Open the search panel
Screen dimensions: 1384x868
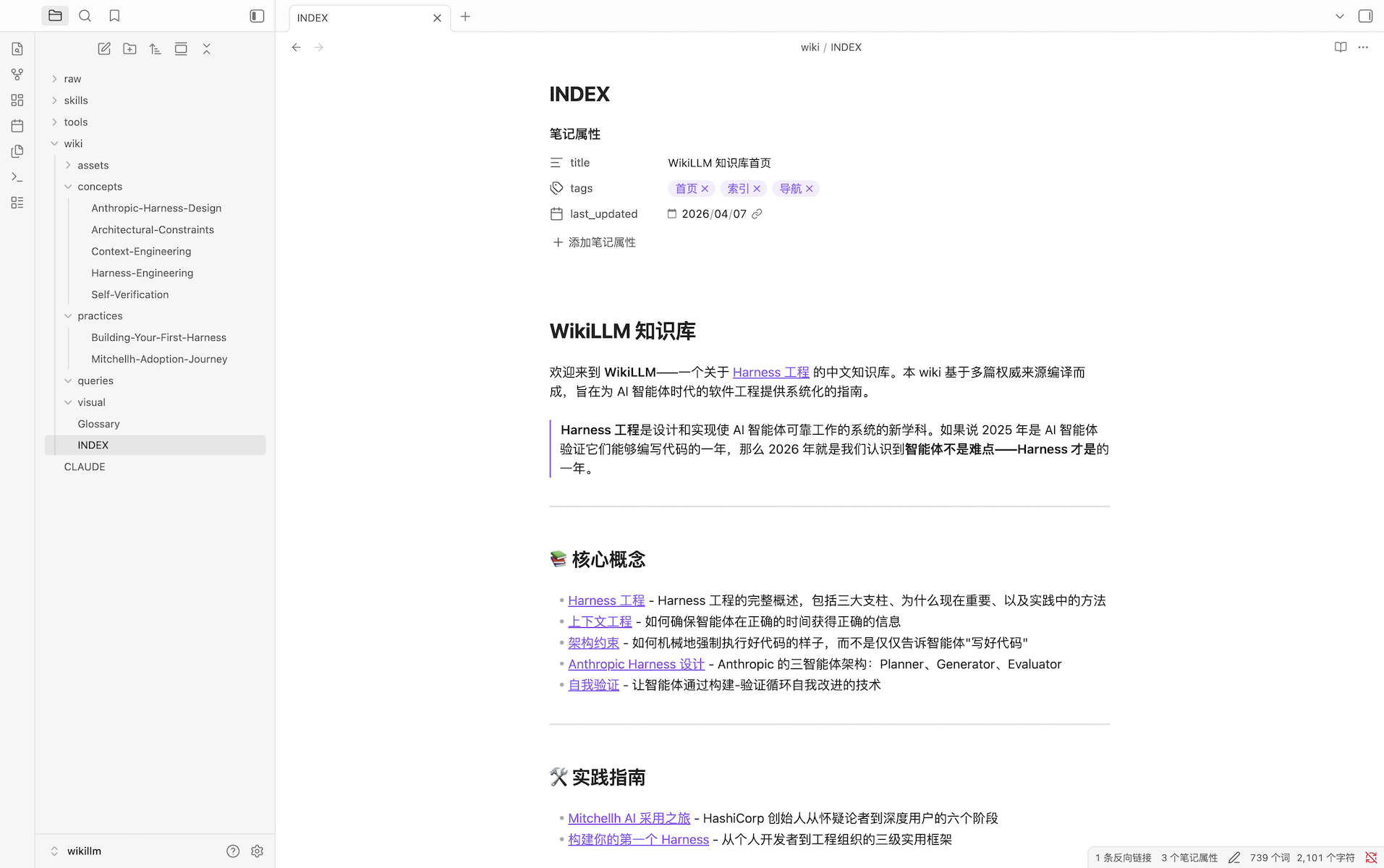[x=85, y=16]
